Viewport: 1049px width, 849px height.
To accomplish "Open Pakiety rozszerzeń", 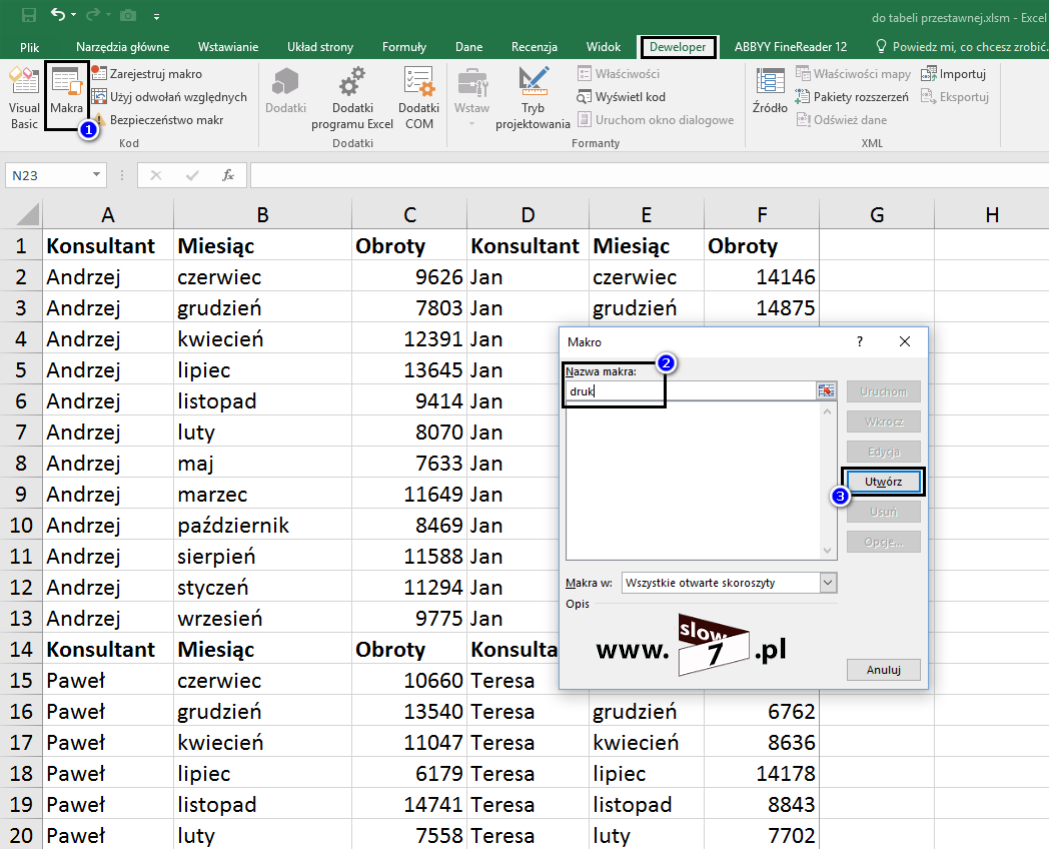I will [x=852, y=97].
